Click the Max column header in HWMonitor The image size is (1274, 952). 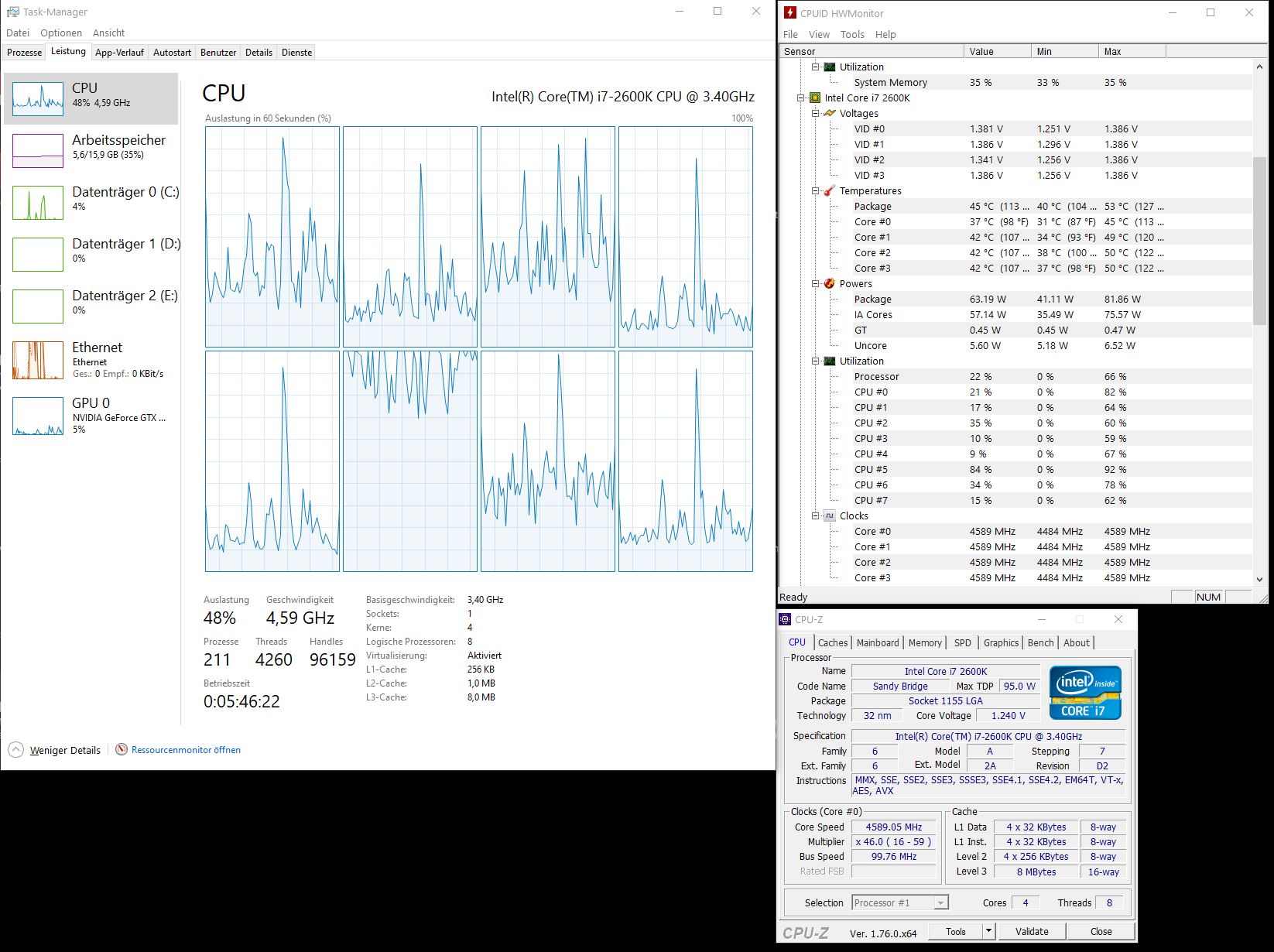(x=1132, y=51)
